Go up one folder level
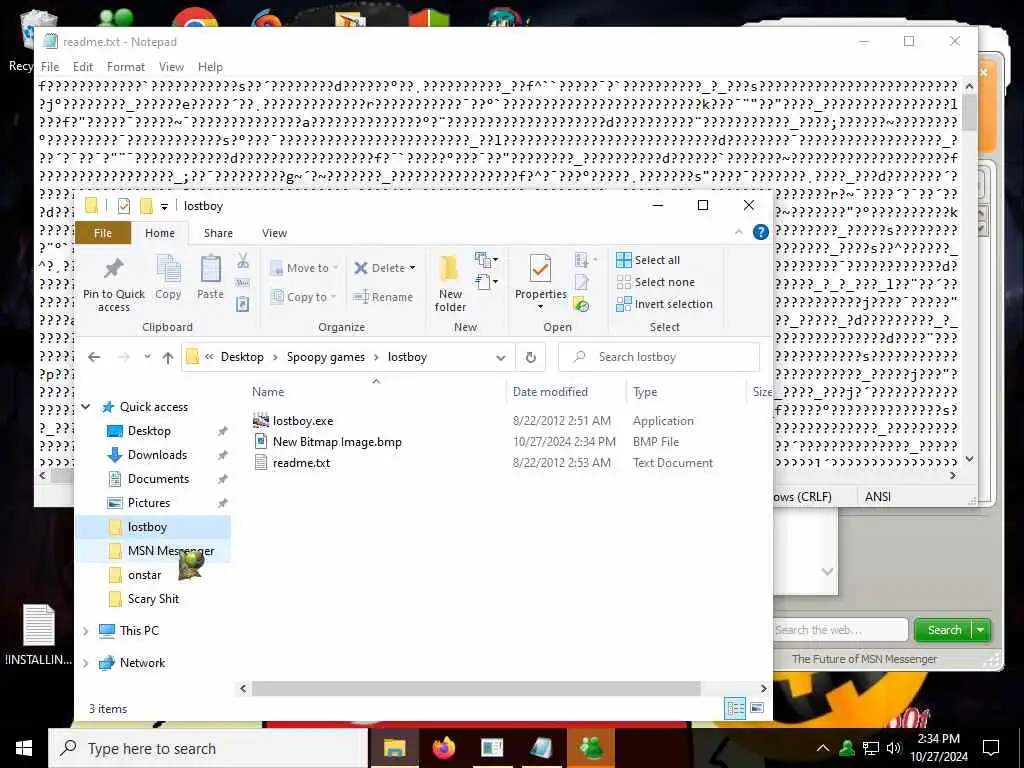The width and height of the screenshot is (1024, 768). click(168, 357)
